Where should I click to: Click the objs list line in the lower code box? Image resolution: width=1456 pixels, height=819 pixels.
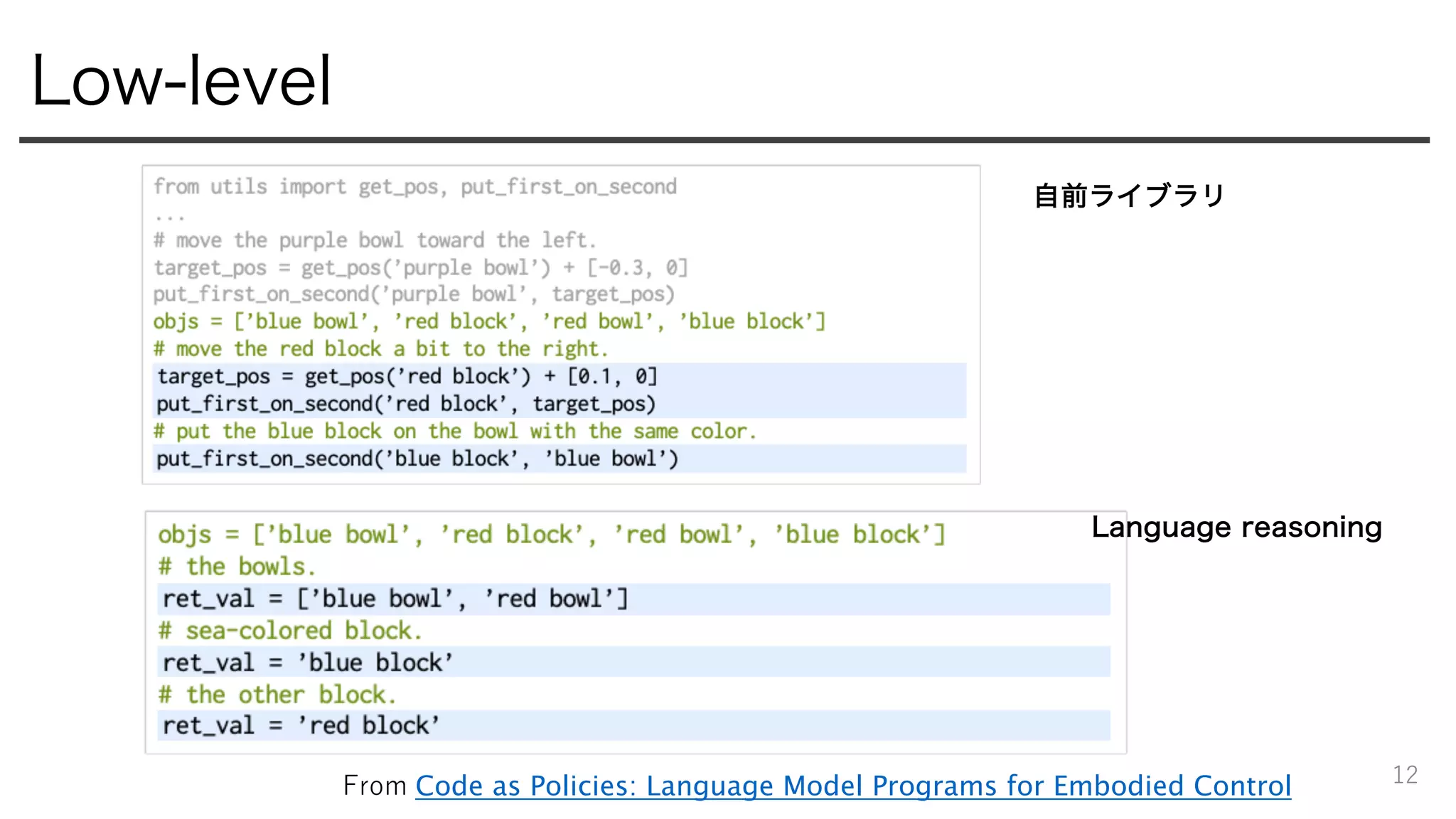[x=552, y=535]
